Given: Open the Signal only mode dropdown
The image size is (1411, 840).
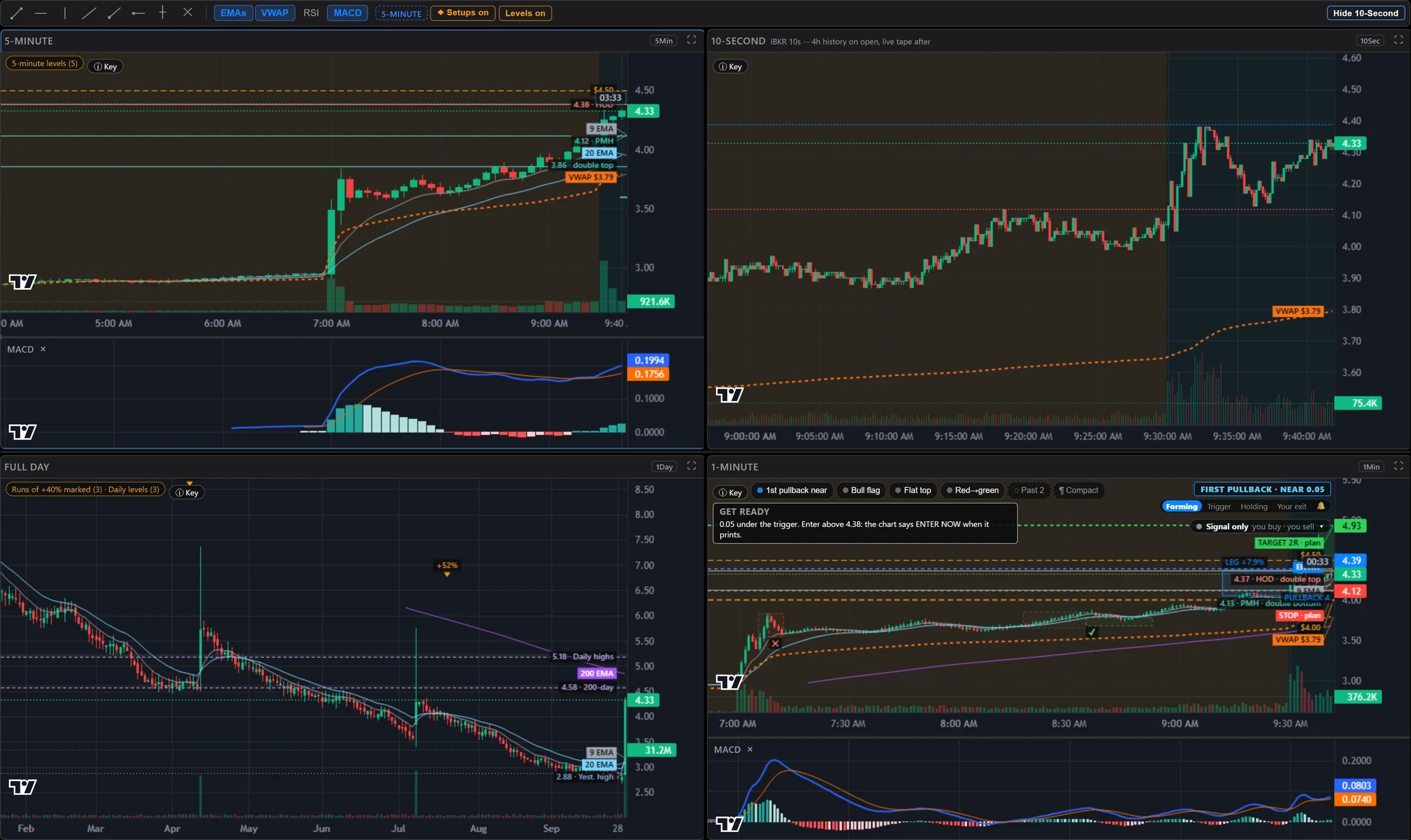Looking at the screenshot, I should 1260,527.
